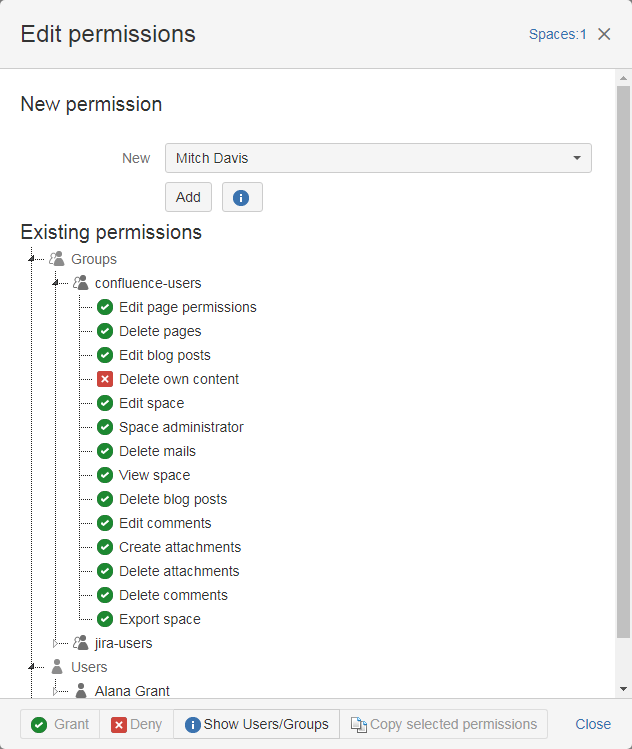
Task: Click the green check beside Space administrator
Action: pos(105,427)
